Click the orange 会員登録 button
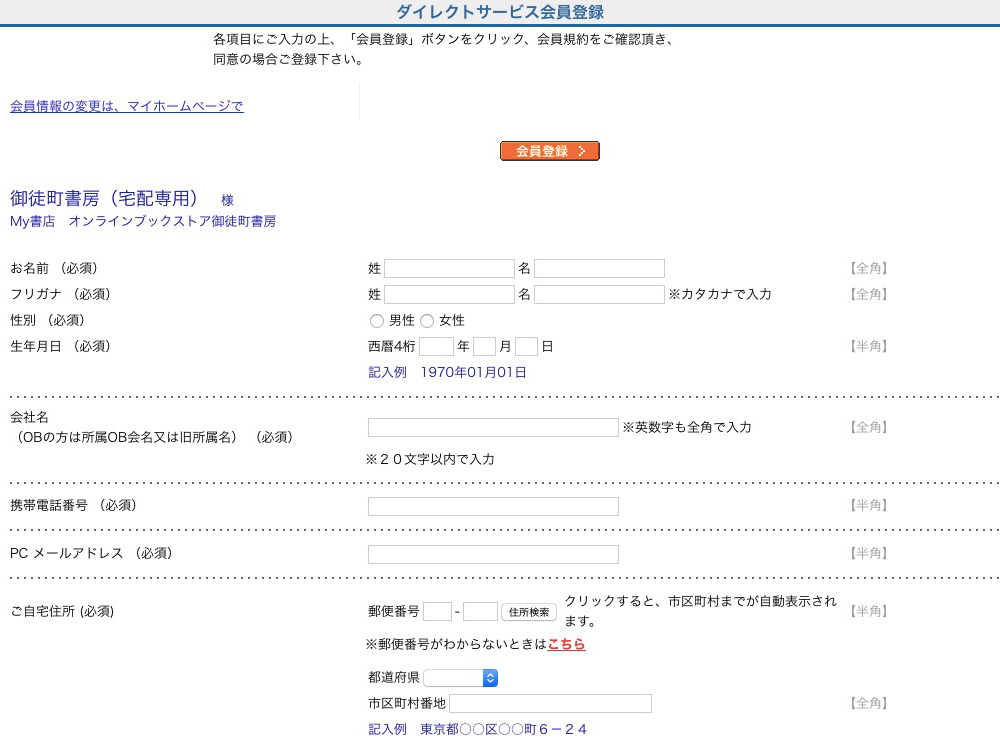Image resolution: width=1000 pixels, height=741 pixels. tap(550, 151)
